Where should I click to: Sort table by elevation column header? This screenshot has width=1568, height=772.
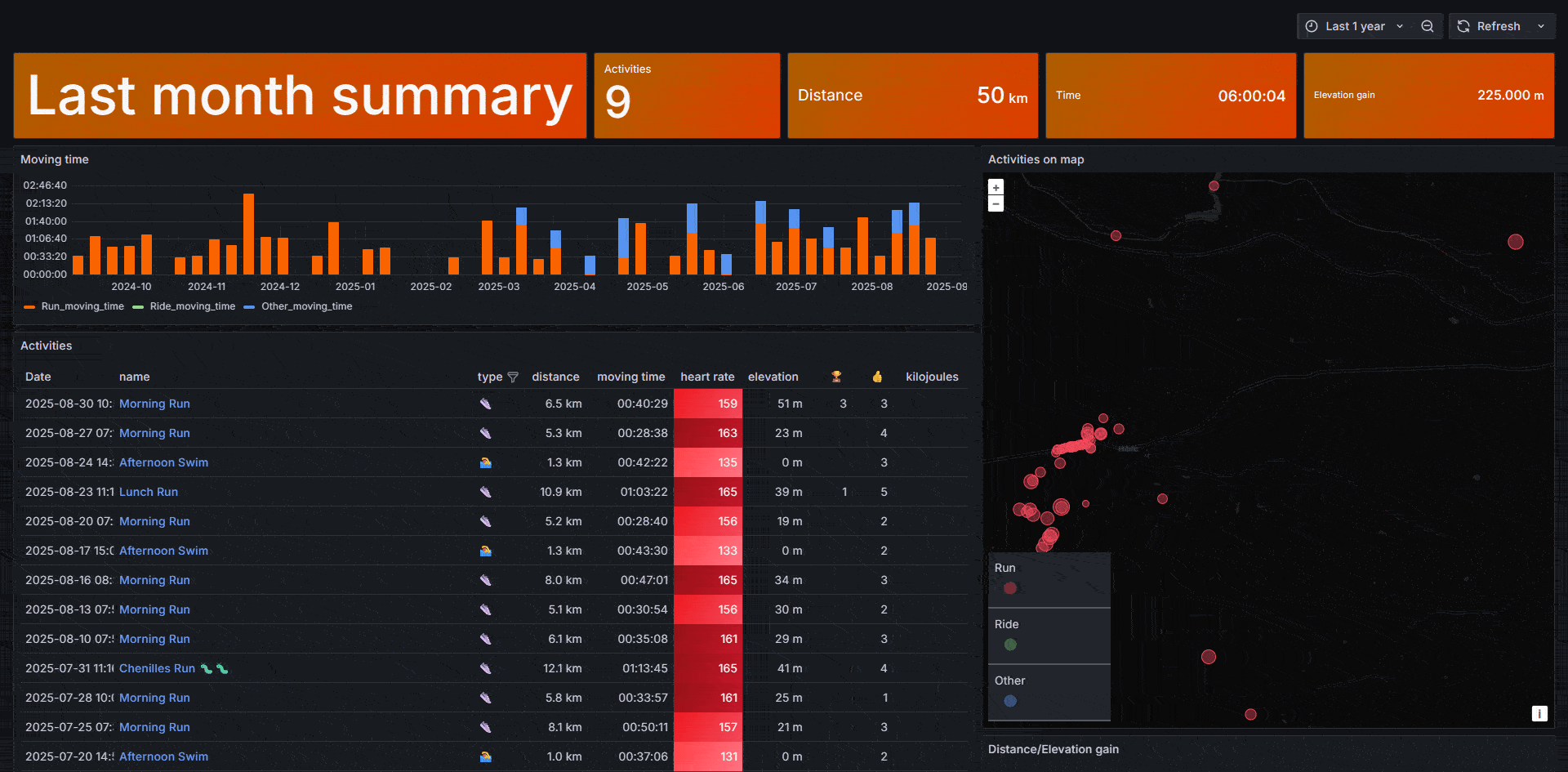pyautogui.click(x=773, y=377)
